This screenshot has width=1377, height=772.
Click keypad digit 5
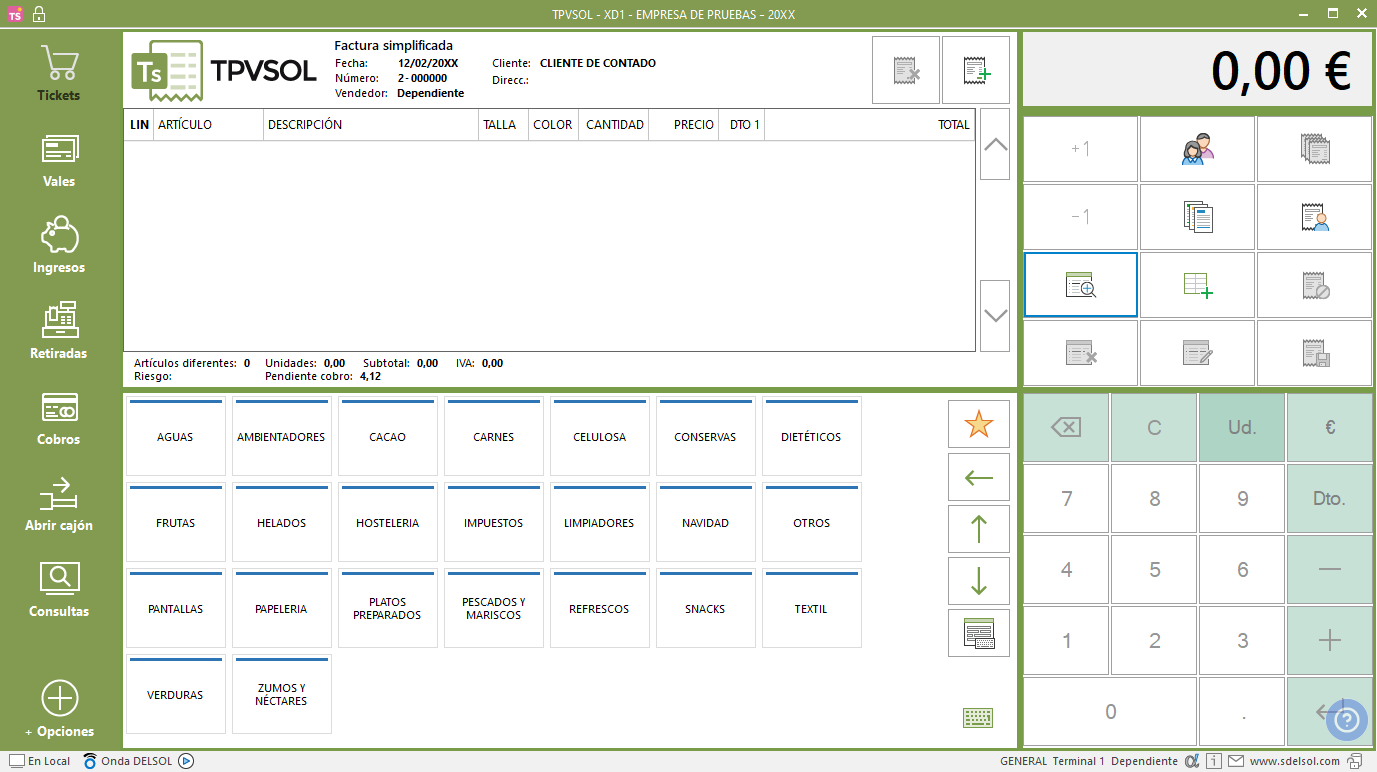tap(1154, 570)
